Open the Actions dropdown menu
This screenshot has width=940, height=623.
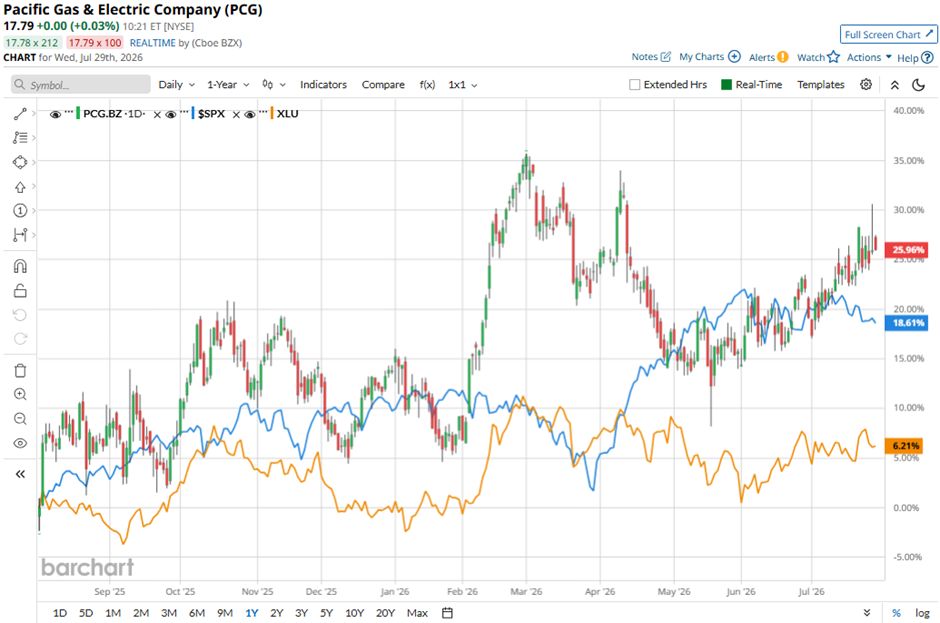pos(868,57)
